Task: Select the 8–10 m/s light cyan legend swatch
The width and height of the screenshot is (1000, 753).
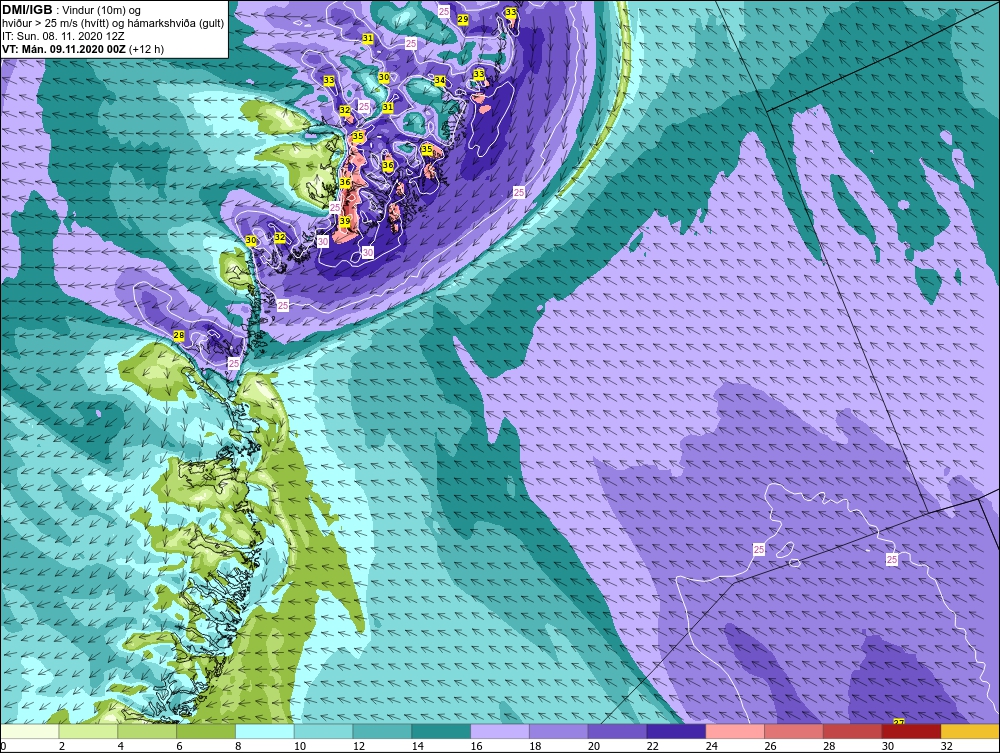Action: click(265, 731)
